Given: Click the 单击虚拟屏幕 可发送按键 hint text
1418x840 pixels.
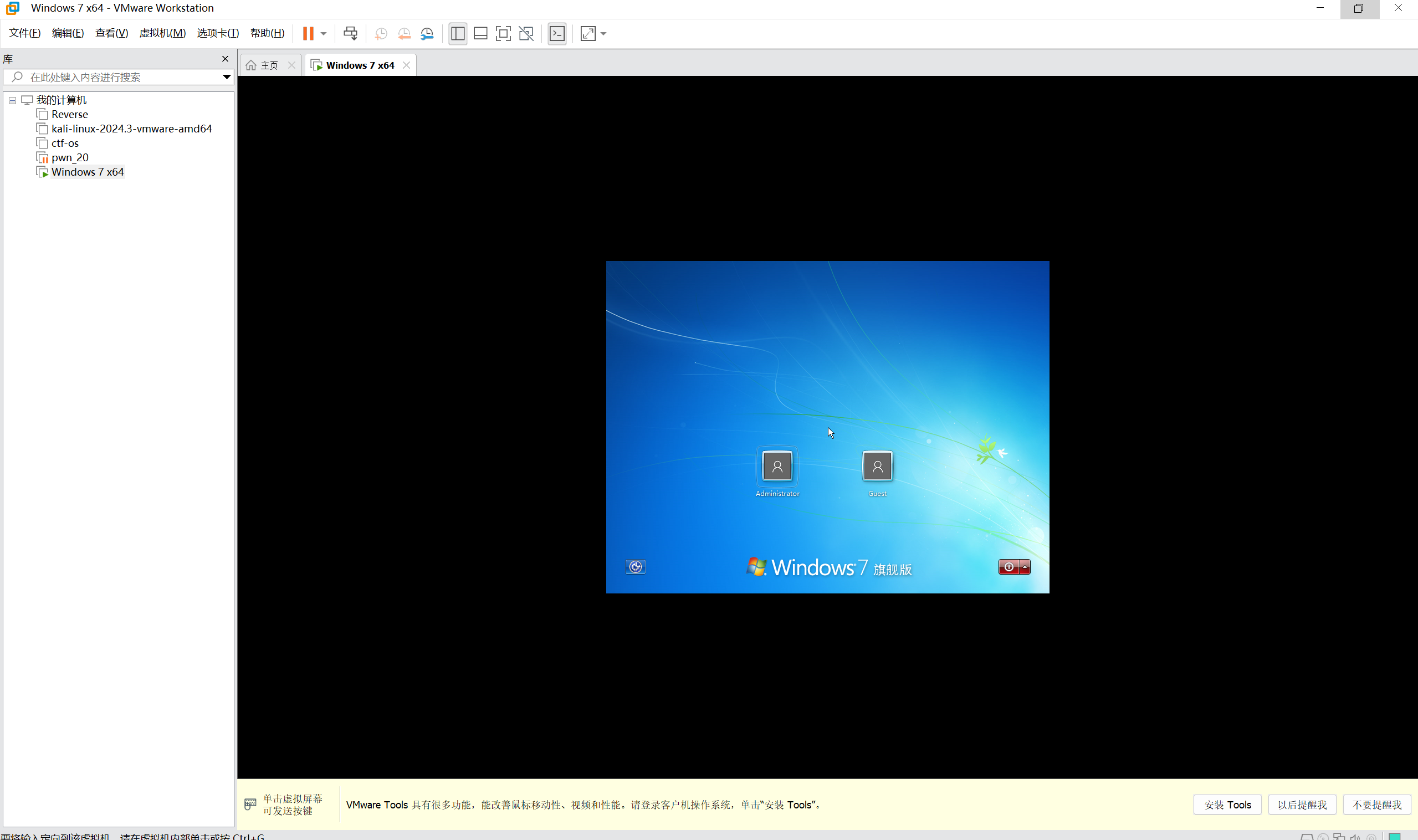Looking at the screenshot, I should 293,805.
